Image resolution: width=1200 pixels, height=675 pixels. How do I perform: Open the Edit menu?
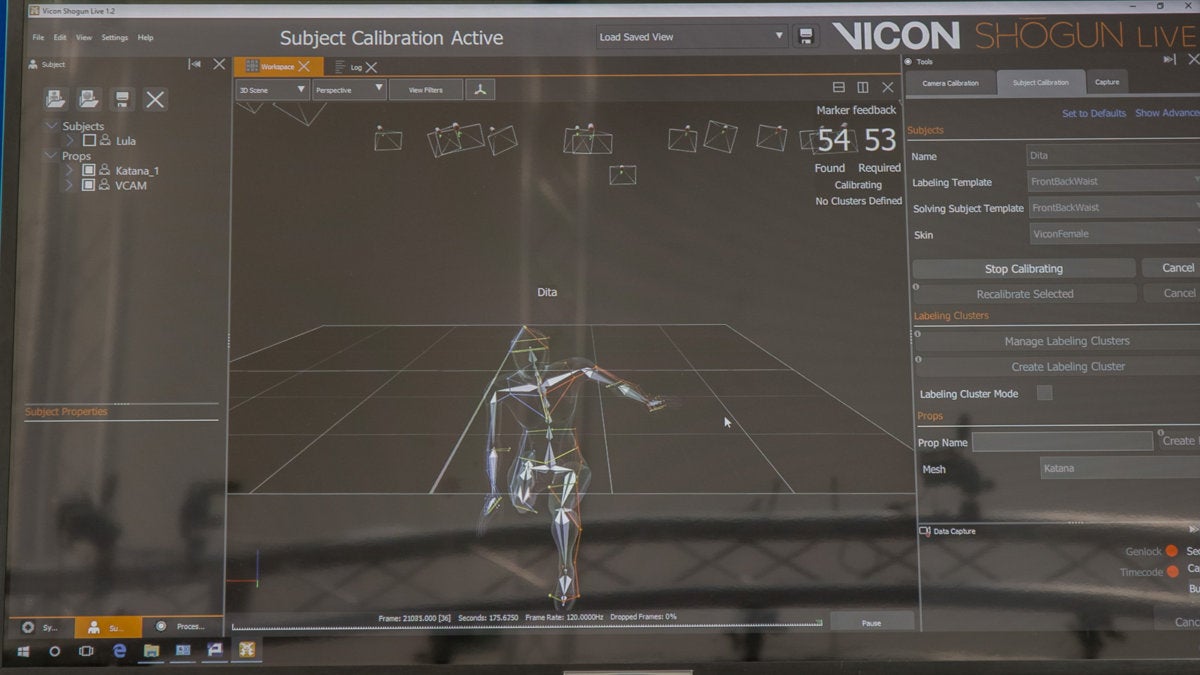coord(60,38)
